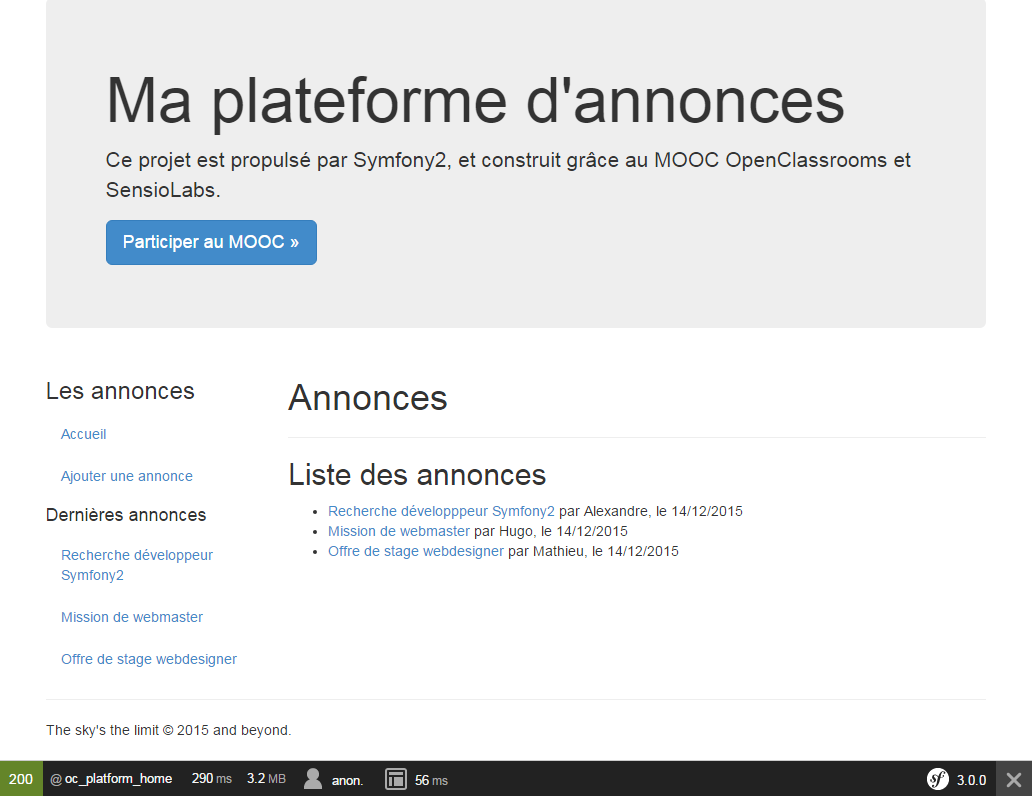The height and width of the screenshot is (796, 1032).
Task: Click the Twig template render icon
Action: point(396,779)
